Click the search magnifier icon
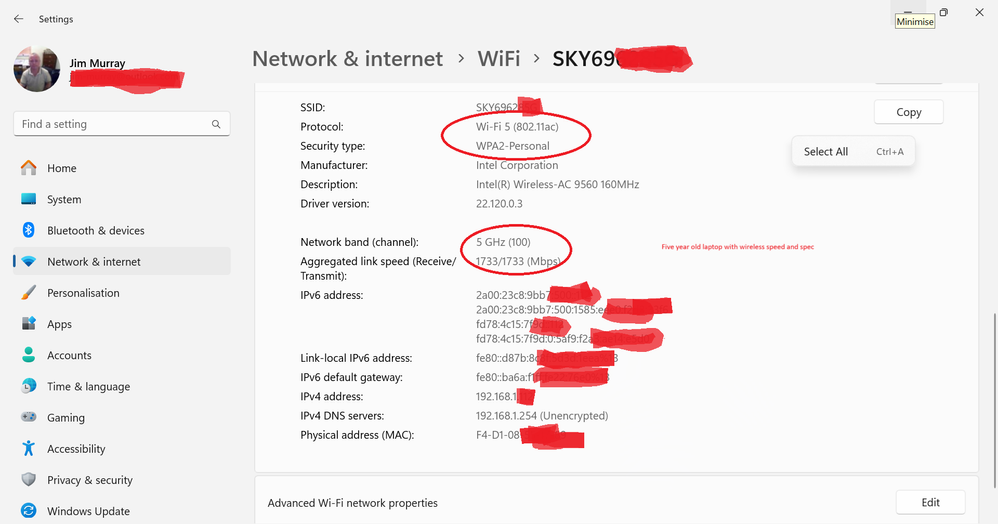The image size is (998, 524). (x=216, y=124)
